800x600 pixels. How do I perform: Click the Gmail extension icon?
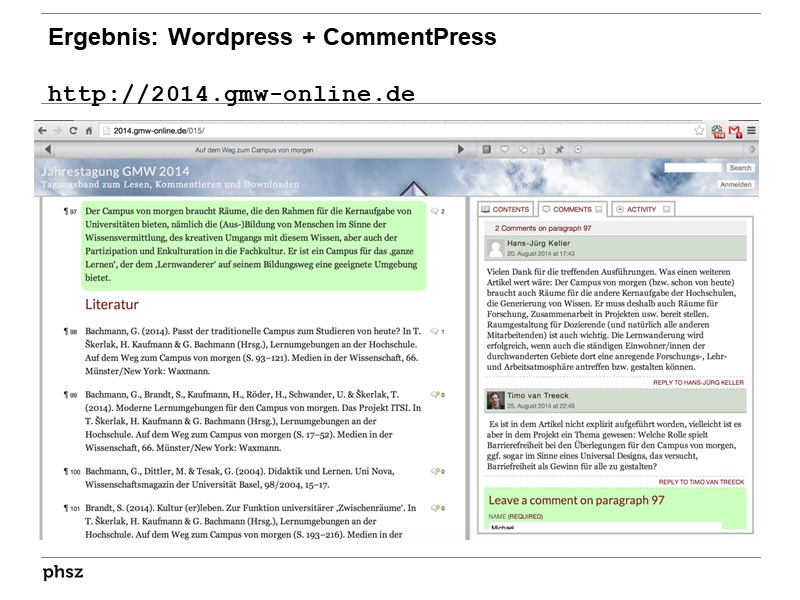coord(735,130)
